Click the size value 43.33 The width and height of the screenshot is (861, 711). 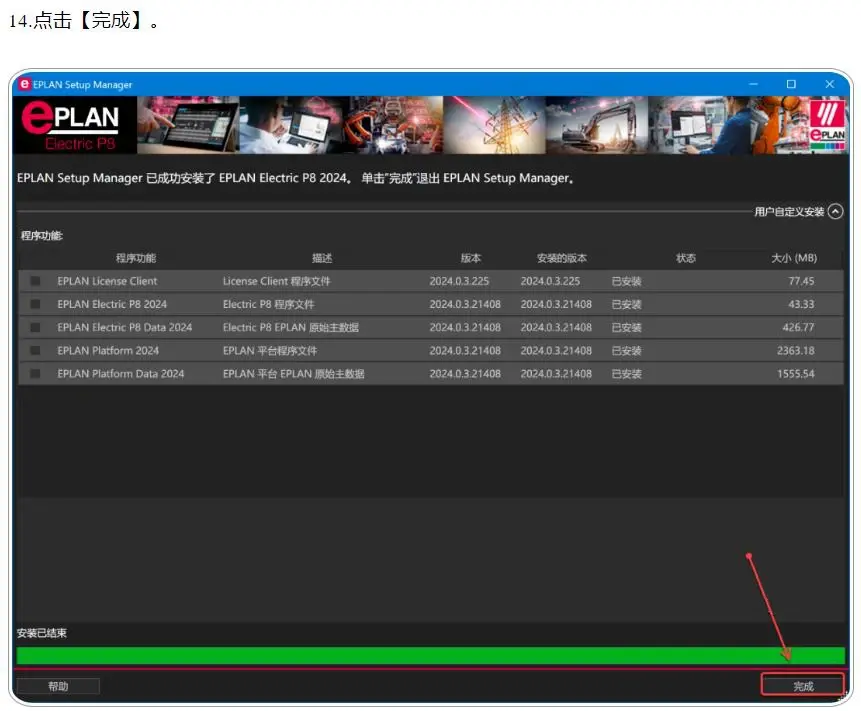pos(801,304)
